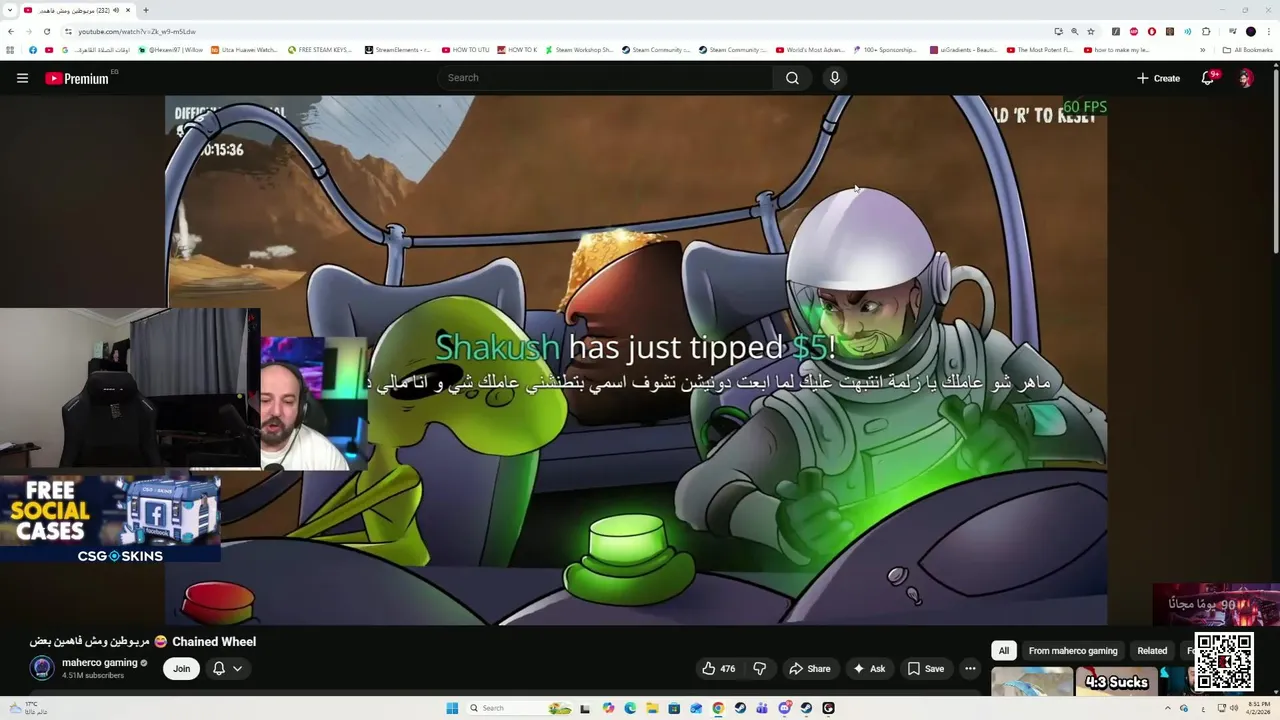The image size is (1280, 720).
Task: Go back in browser history
Action: click(x=11, y=31)
